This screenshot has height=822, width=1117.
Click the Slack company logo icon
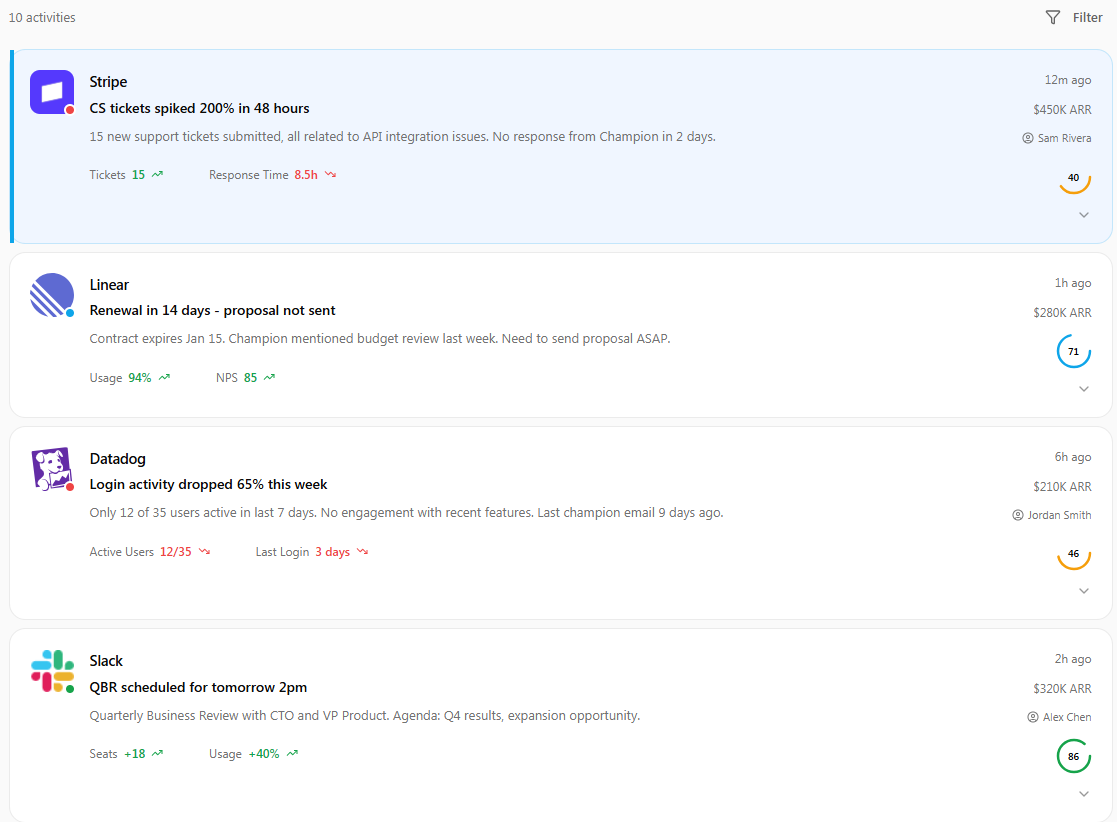click(x=52, y=671)
